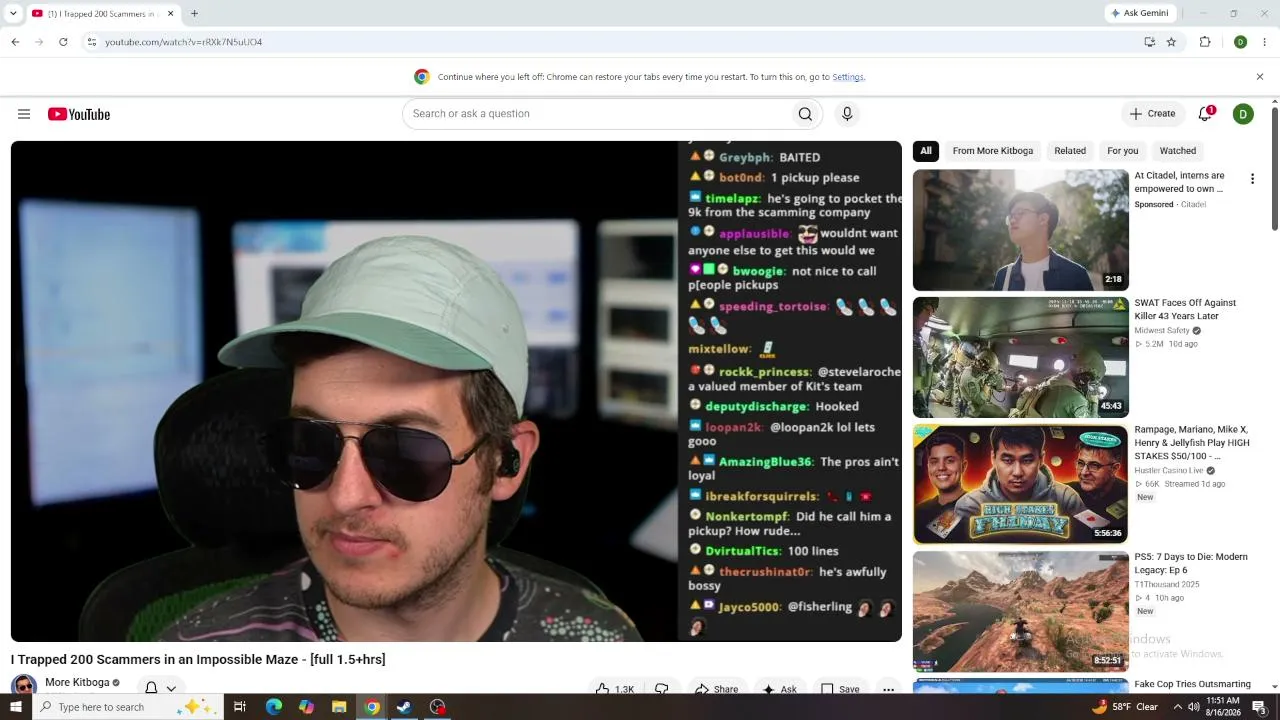Open the Hustler Casino Live channel name

[1168, 471]
